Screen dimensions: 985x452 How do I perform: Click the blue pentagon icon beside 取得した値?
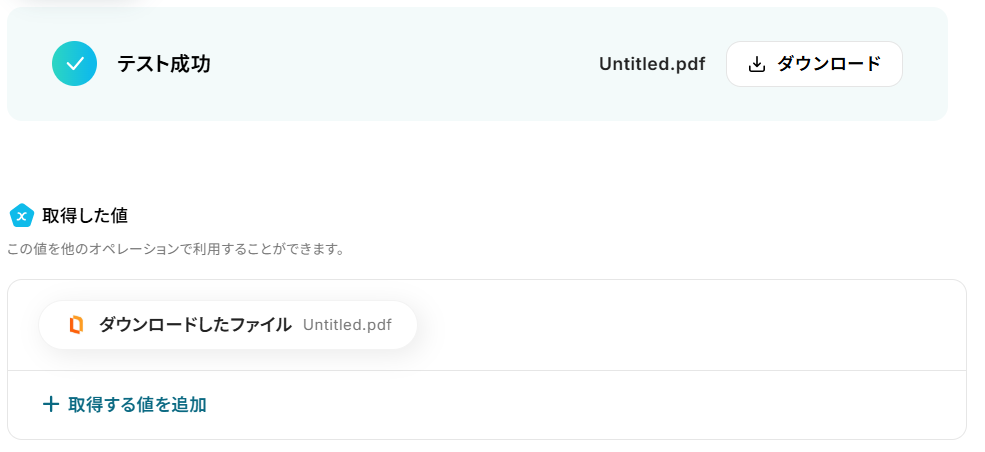tap(22, 216)
